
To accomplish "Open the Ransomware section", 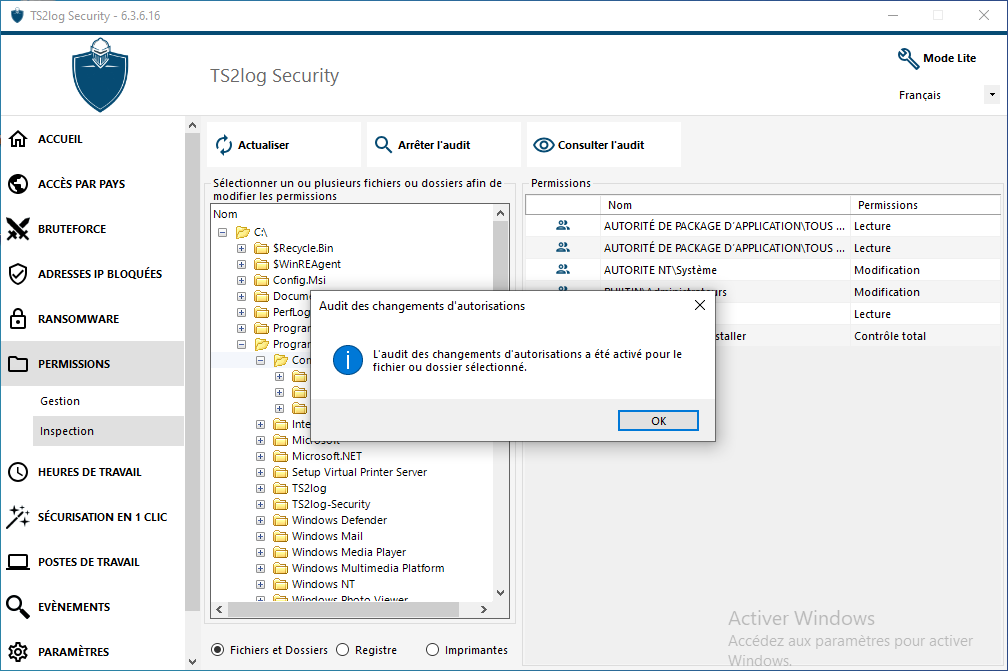I will coord(93,319).
